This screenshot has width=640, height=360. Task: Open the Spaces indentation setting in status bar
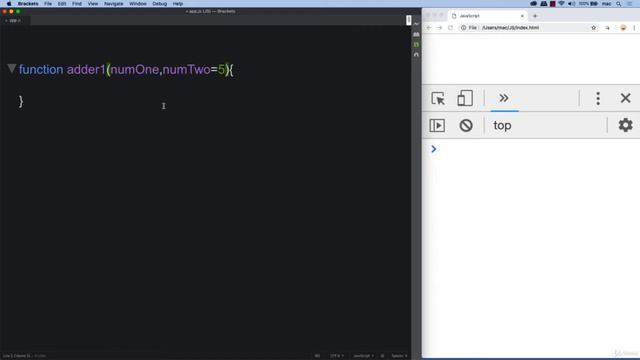pos(399,356)
